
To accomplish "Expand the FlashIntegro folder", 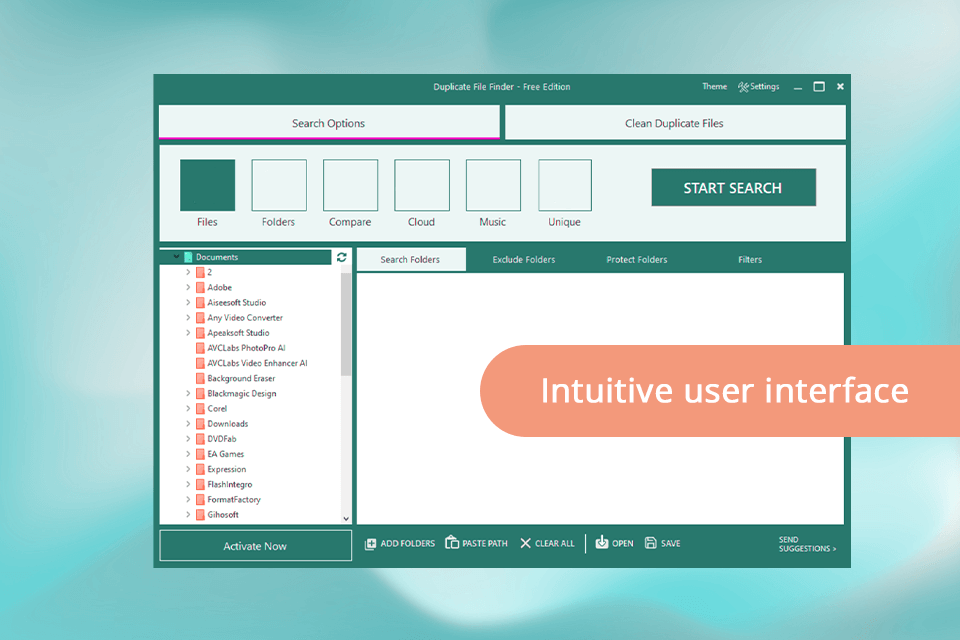I will point(188,484).
